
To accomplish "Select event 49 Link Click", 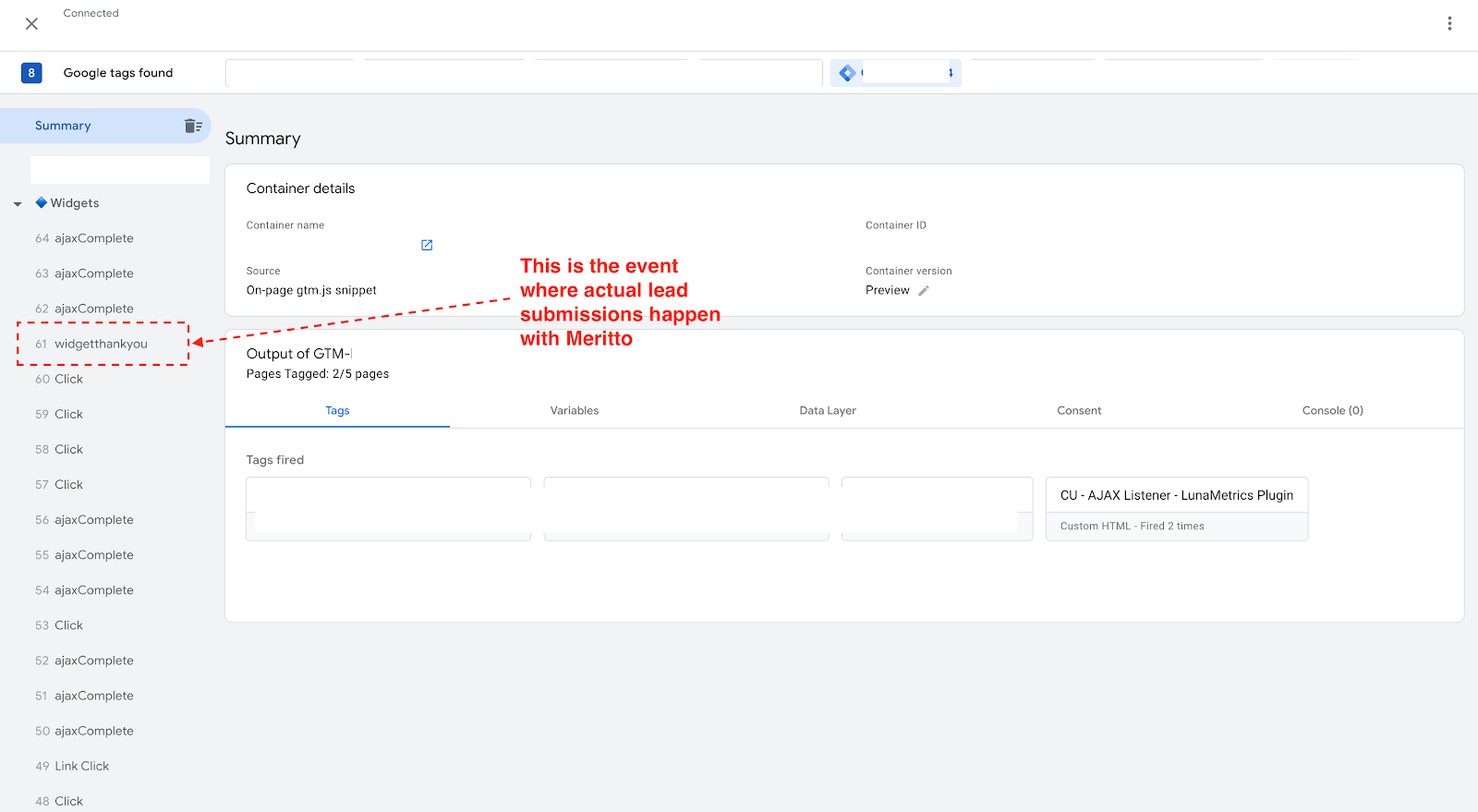I will (81, 766).
